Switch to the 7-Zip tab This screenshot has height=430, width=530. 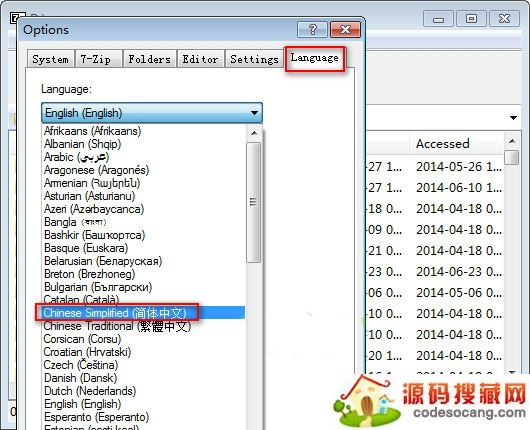point(98,59)
